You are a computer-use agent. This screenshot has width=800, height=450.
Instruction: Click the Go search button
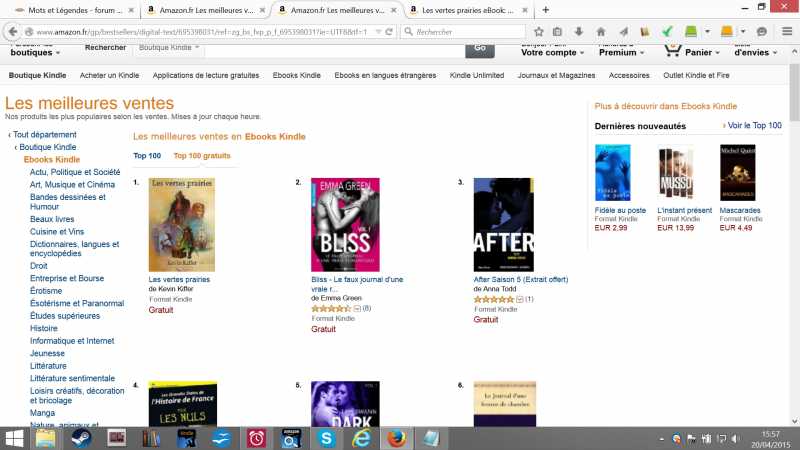480,49
